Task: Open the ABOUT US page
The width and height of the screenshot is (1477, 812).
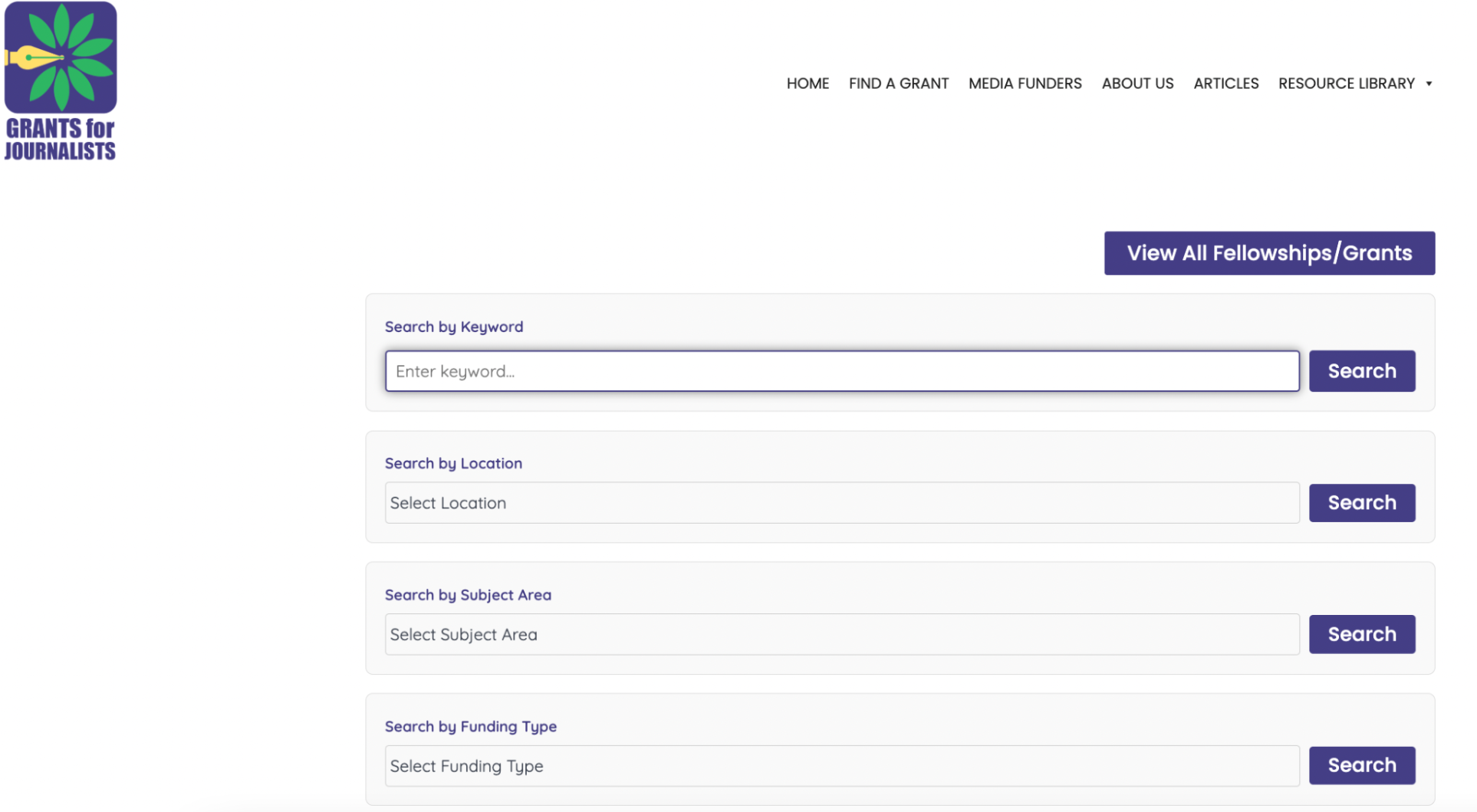Action: 1137,83
